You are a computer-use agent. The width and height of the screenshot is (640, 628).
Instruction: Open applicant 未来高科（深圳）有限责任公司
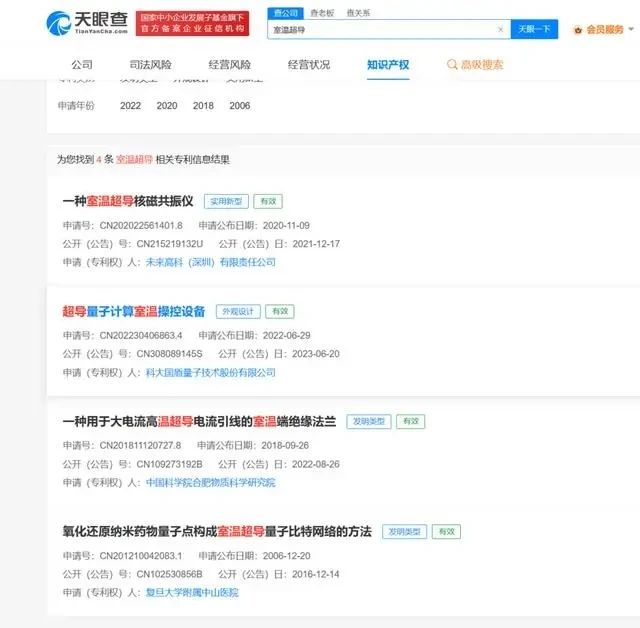(211, 262)
